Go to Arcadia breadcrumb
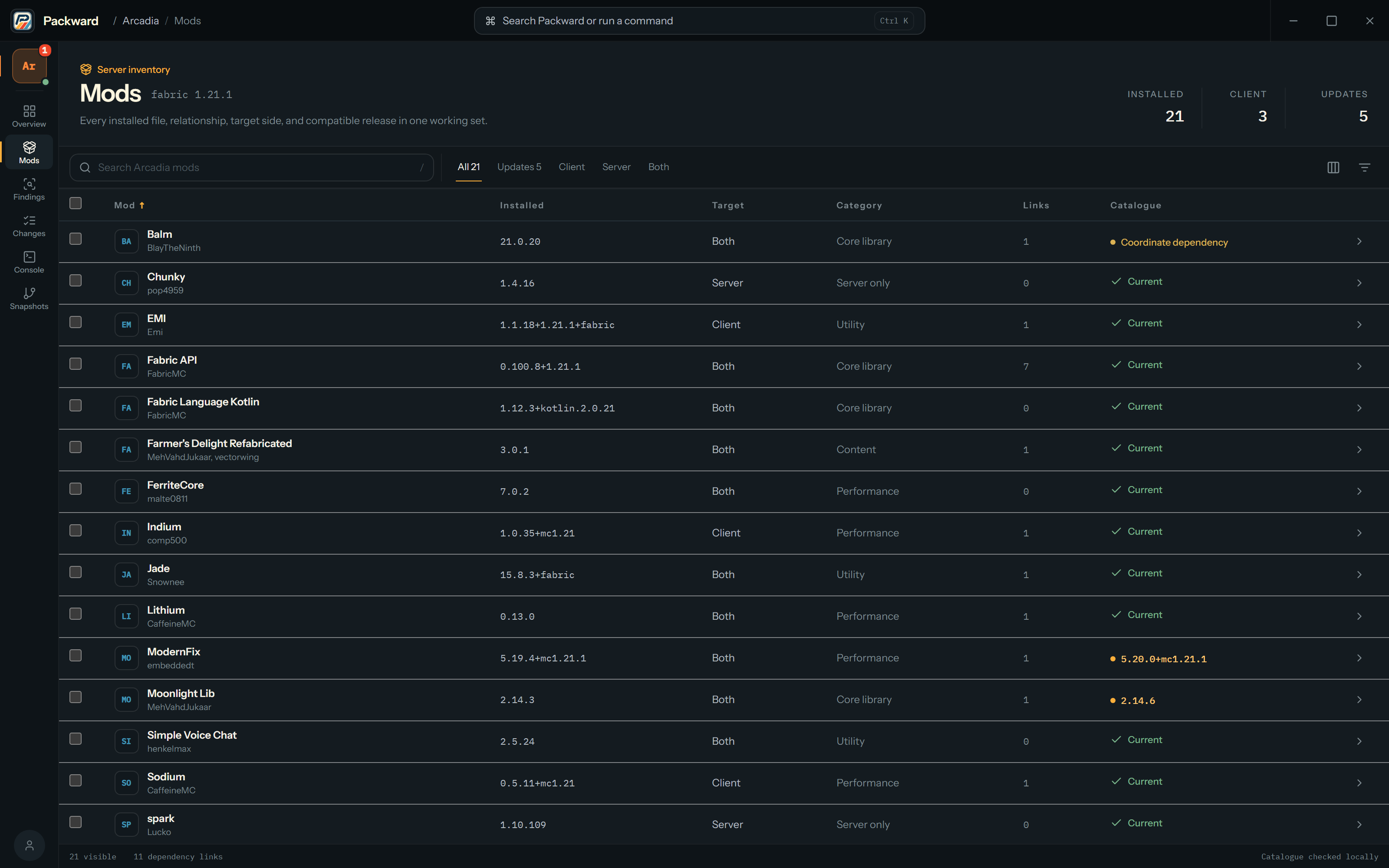The width and height of the screenshot is (1389, 868). click(x=140, y=21)
